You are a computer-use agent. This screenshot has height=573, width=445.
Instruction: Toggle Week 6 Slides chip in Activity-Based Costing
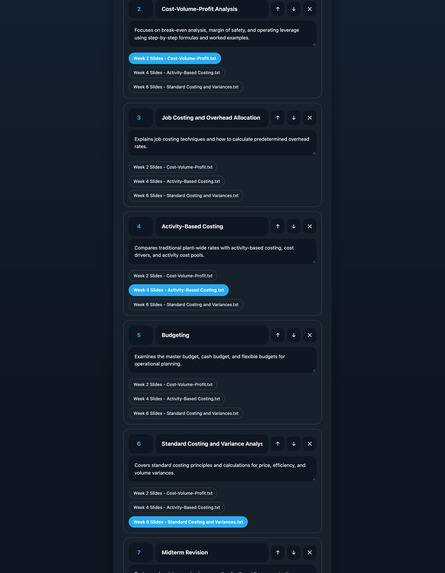pyautogui.click(x=186, y=304)
